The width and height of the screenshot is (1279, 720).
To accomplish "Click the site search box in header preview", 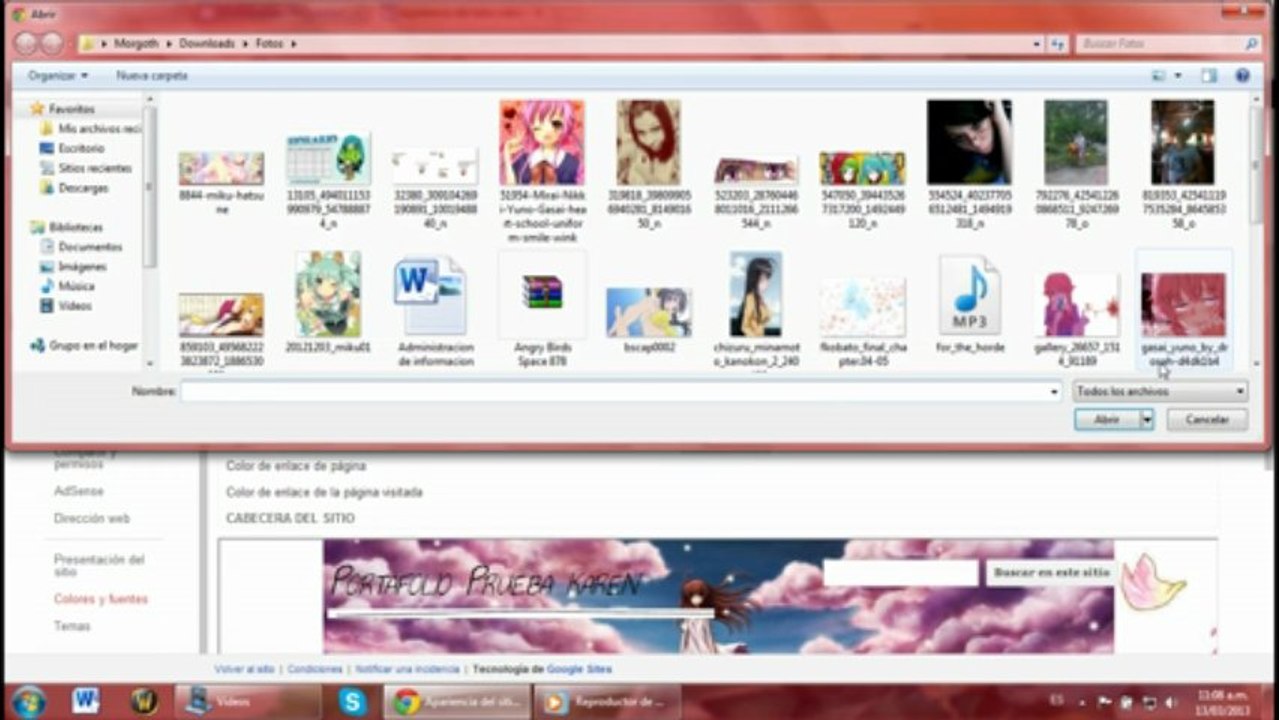I will click(x=900, y=572).
